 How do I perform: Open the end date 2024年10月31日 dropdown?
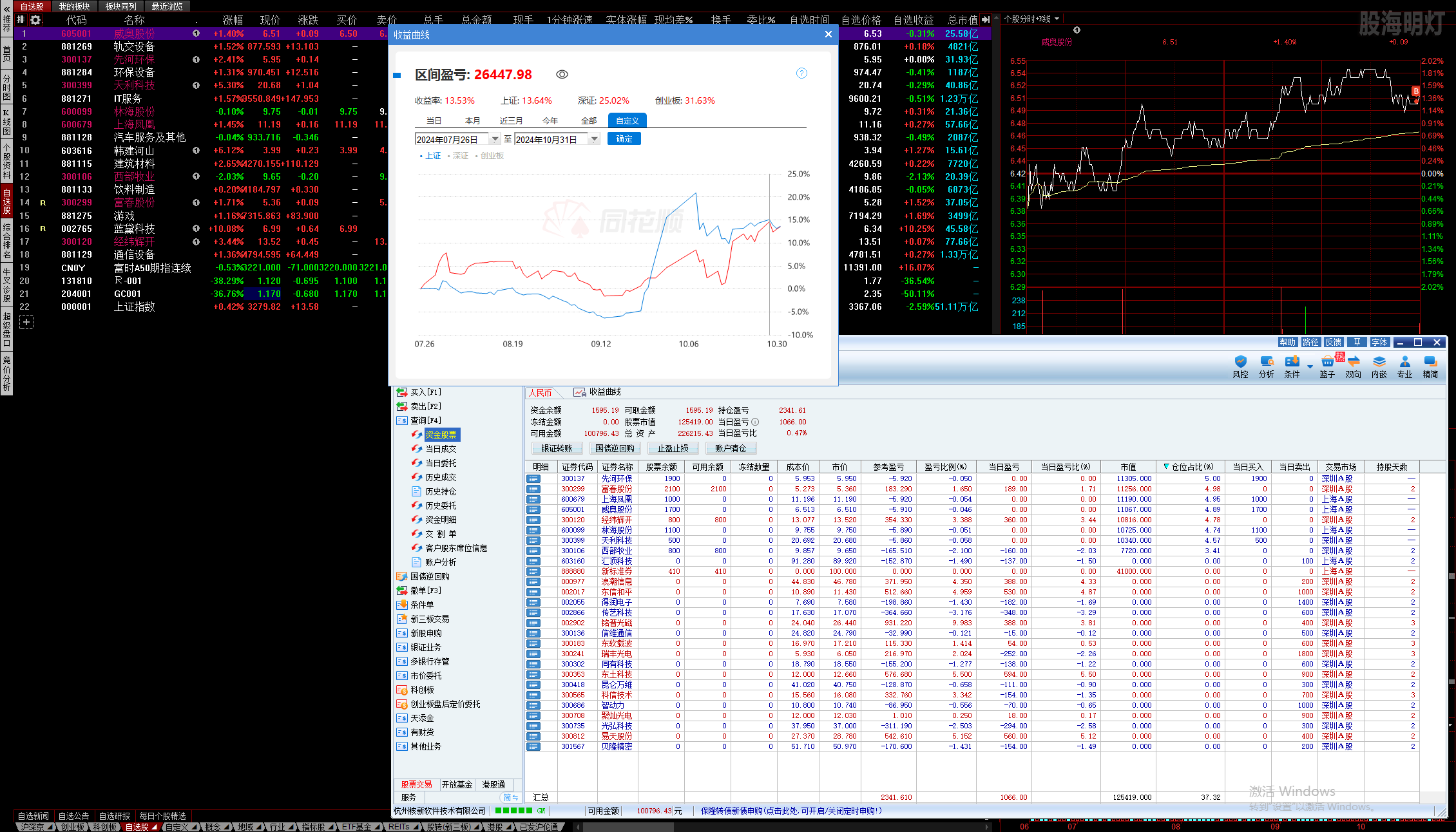point(594,139)
